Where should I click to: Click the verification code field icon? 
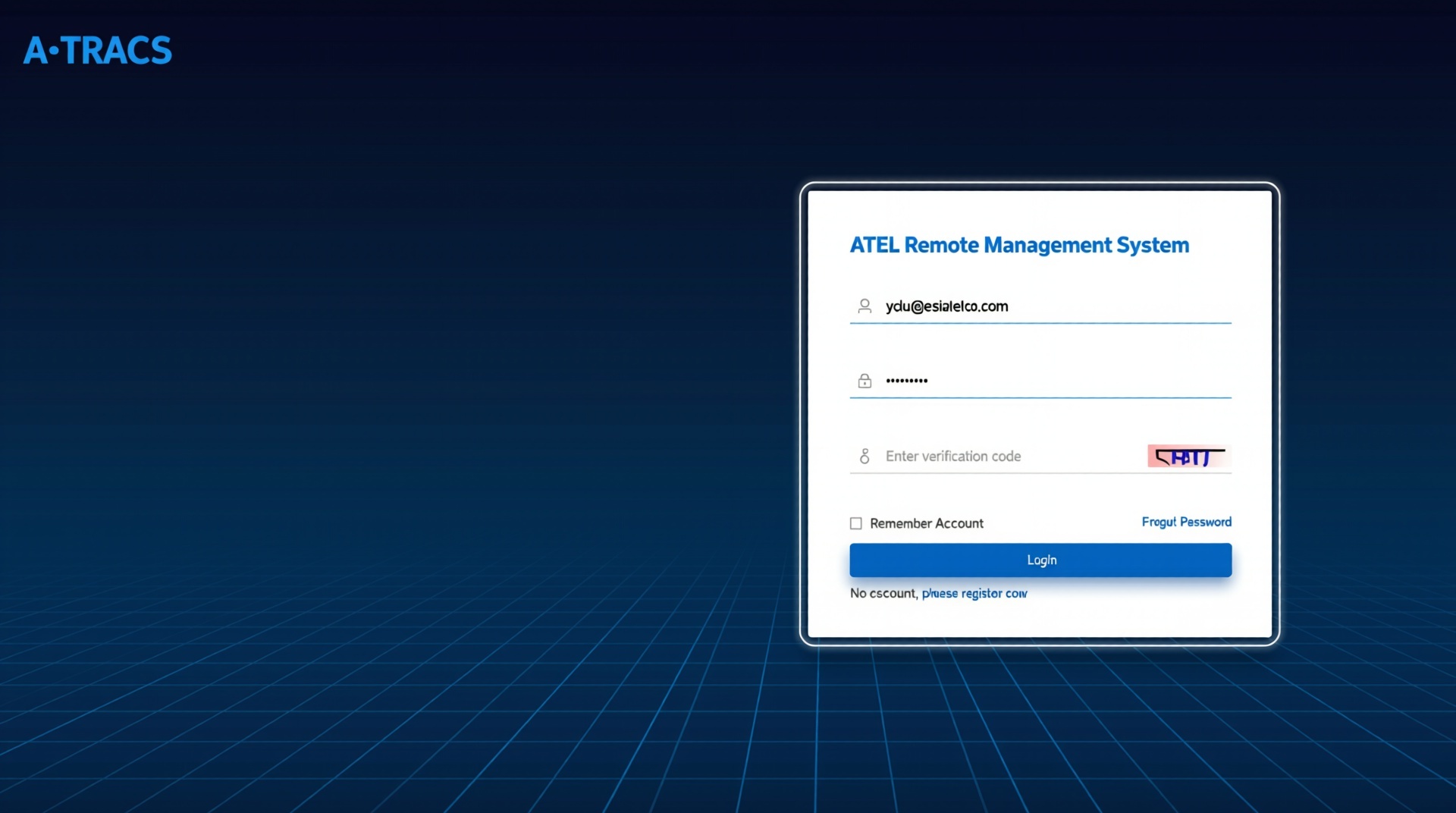864,456
